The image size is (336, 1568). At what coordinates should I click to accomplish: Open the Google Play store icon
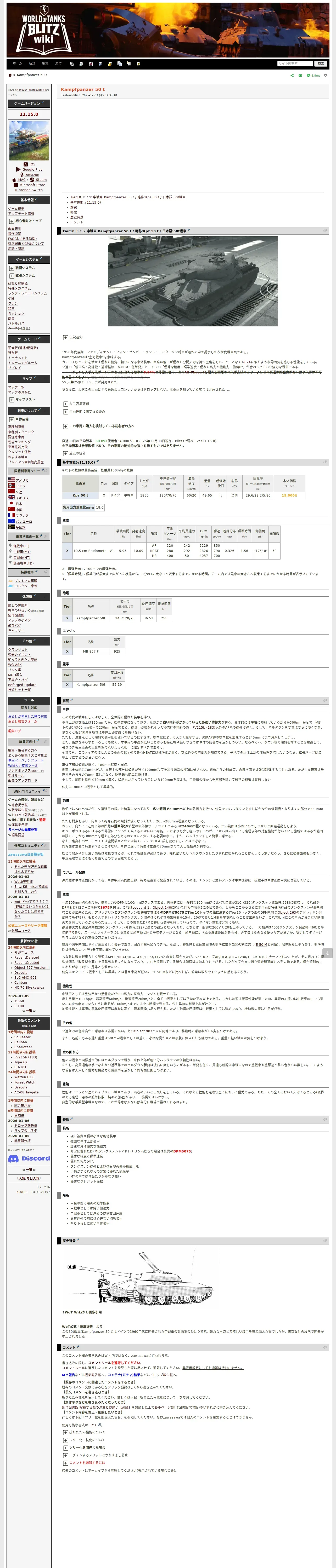(18, 169)
